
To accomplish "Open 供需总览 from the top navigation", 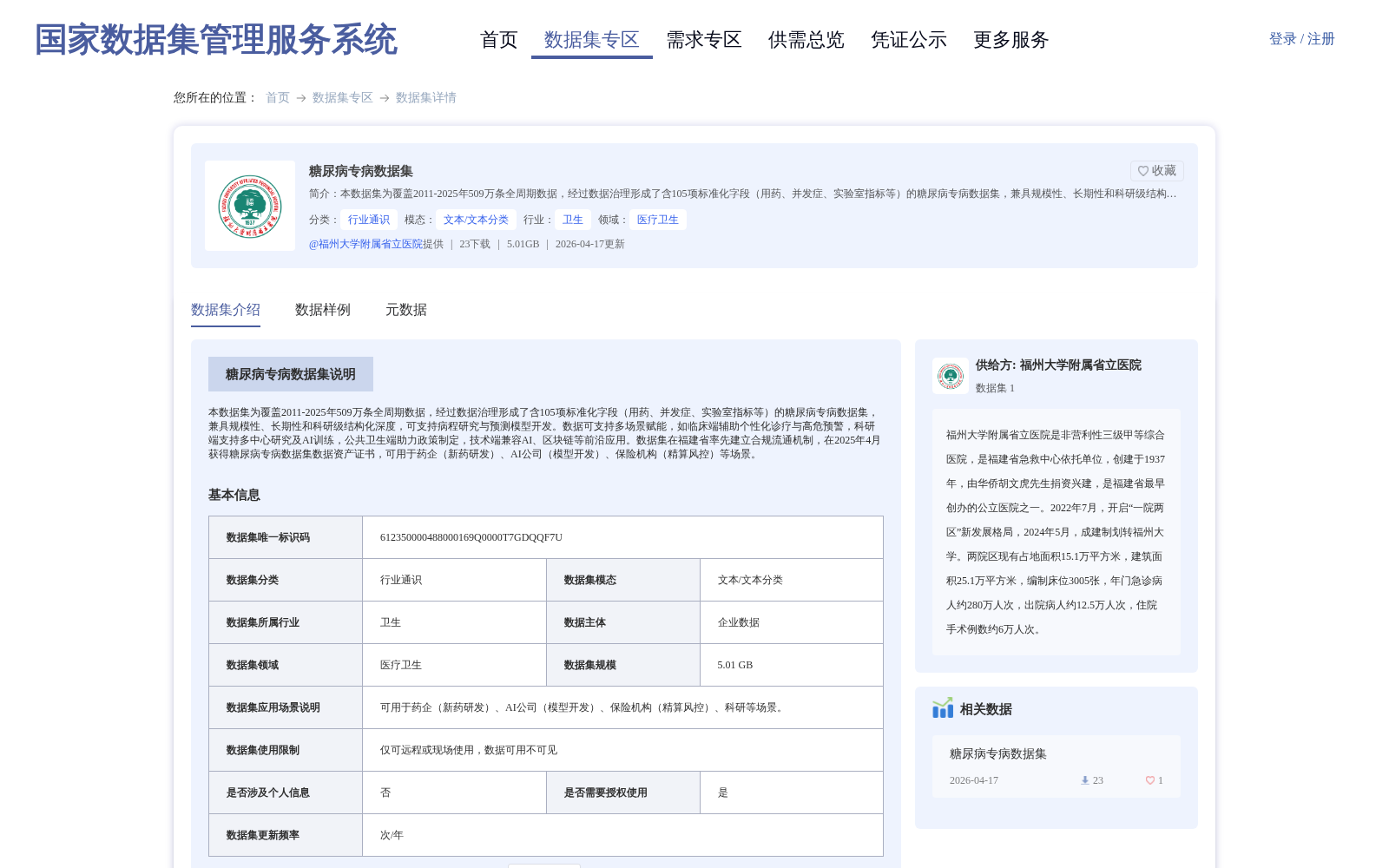I will coord(806,40).
